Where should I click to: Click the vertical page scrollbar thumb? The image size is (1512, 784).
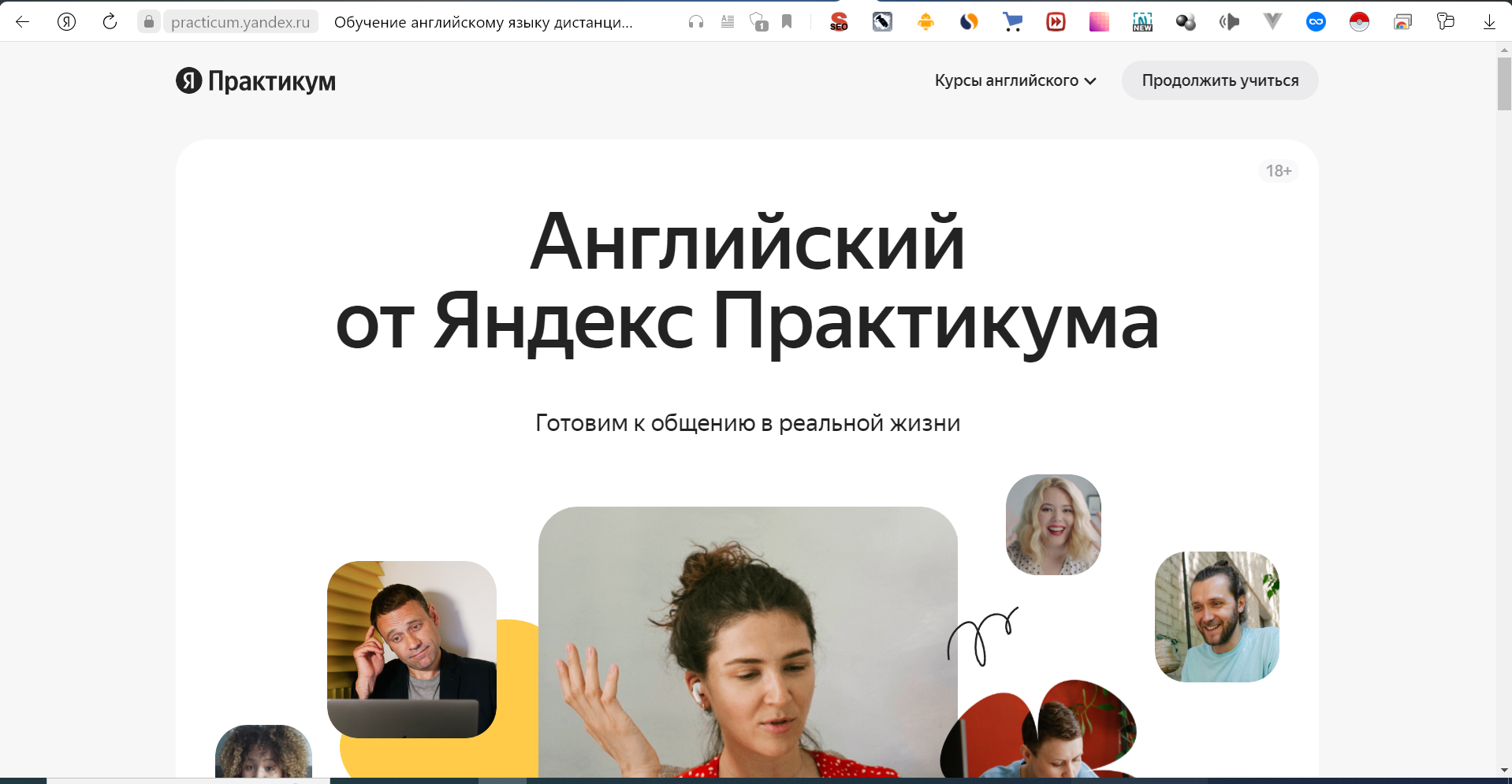[1504, 84]
